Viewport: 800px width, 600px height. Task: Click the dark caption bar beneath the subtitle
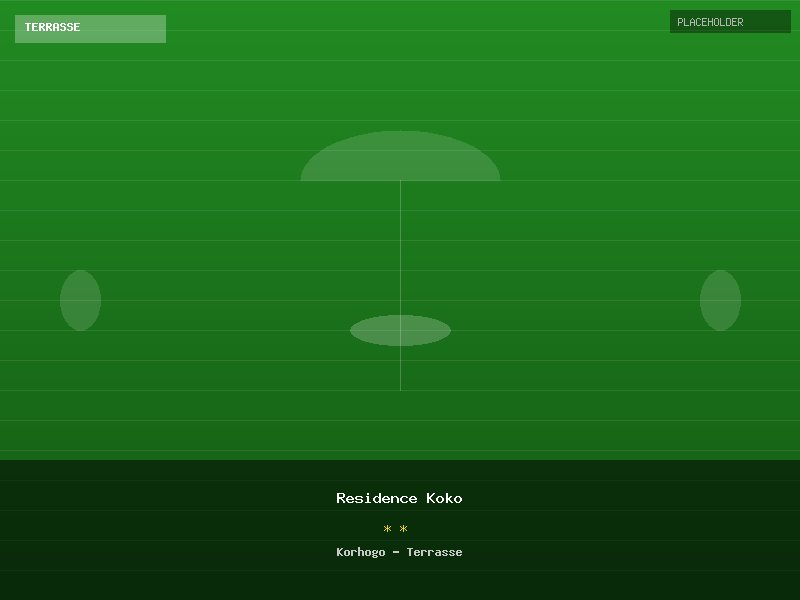(x=400, y=582)
